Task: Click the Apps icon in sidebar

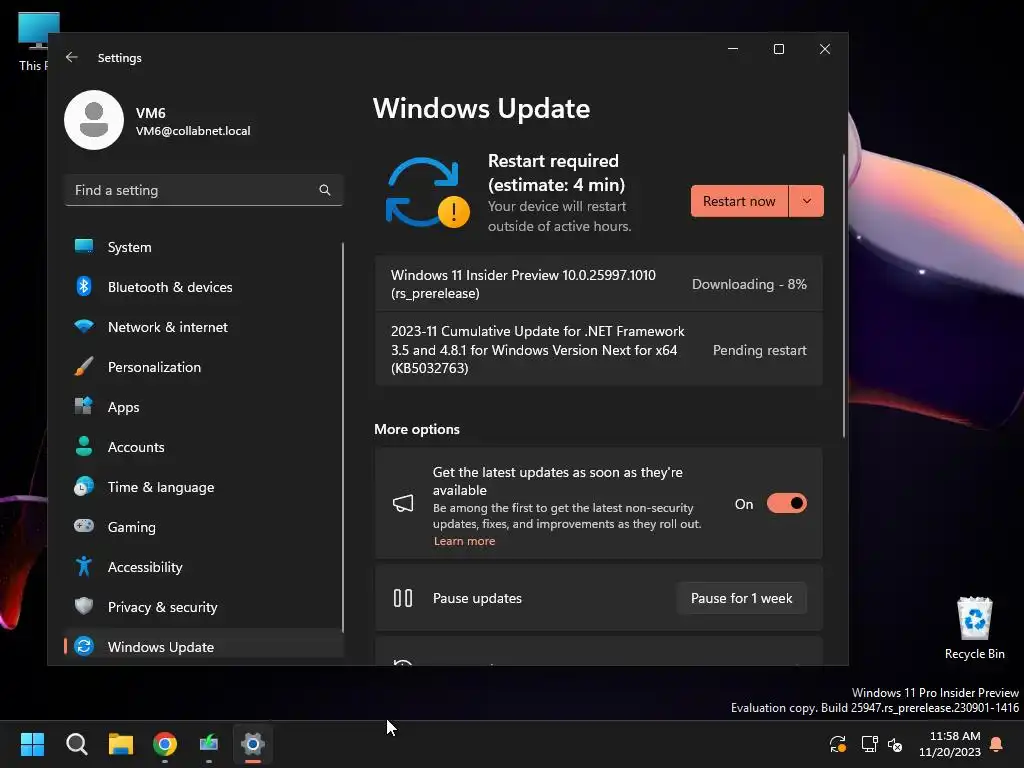Action: coord(84,406)
